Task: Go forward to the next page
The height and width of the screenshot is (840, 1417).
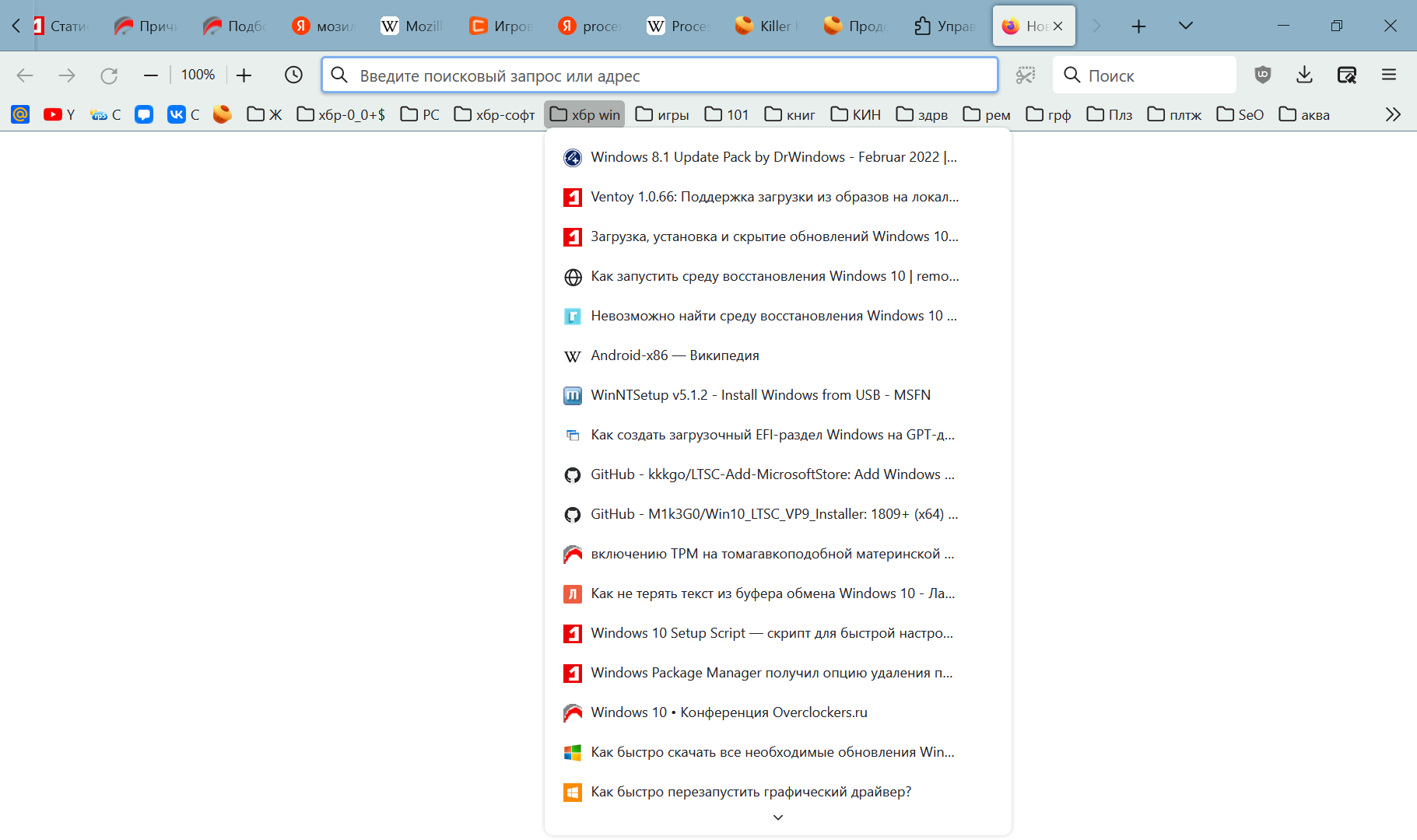Action: 67,75
